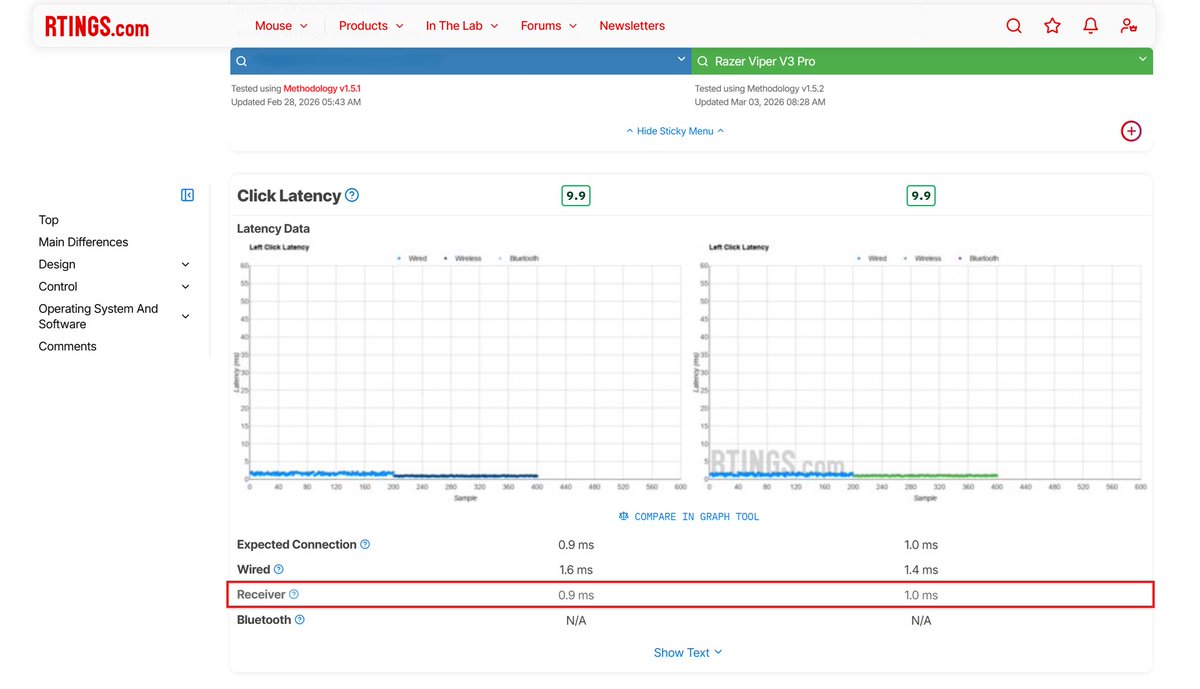
Task: Open the Click Latency help icon
Action: click(352, 195)
